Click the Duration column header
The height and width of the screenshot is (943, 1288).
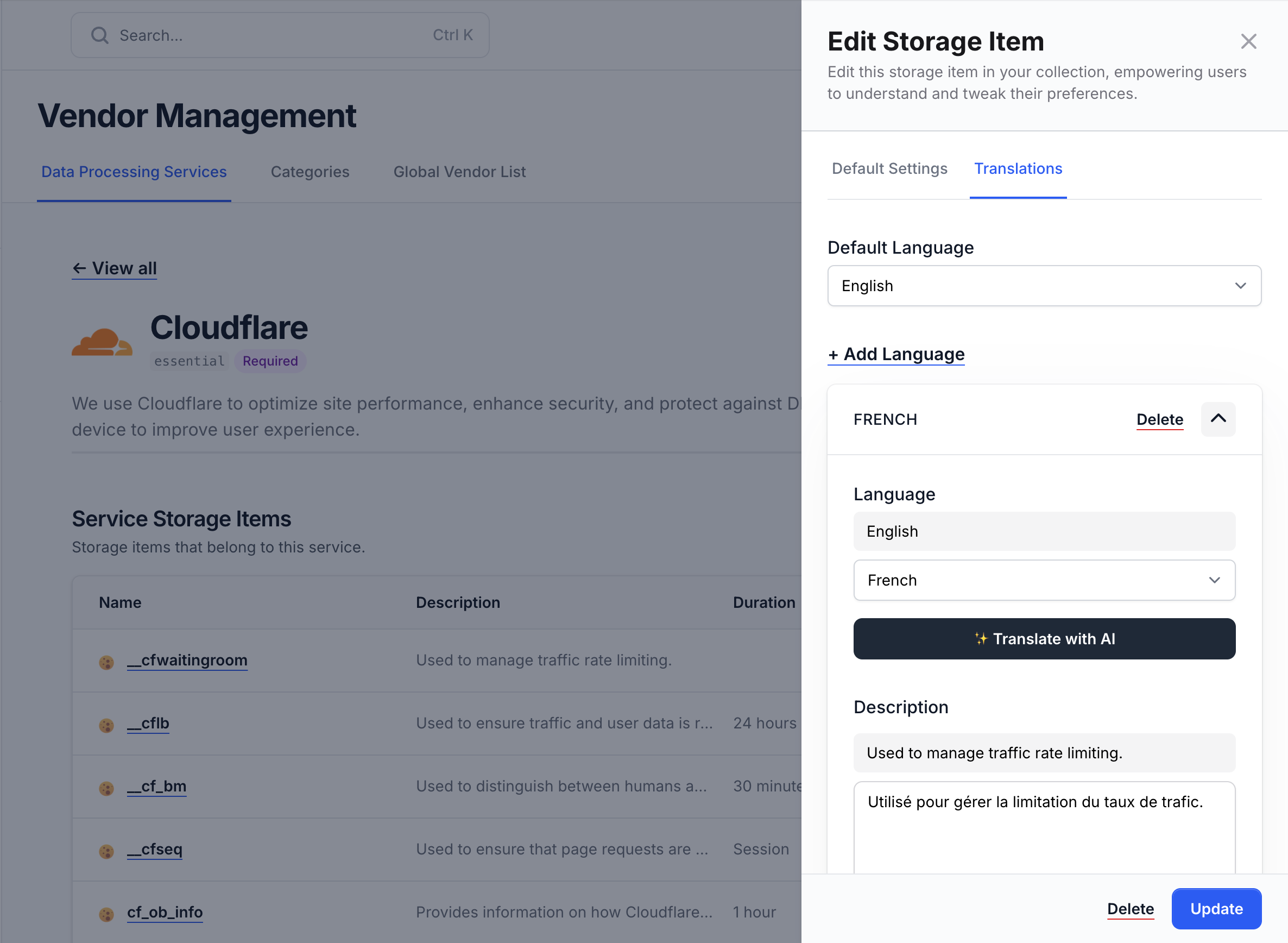(x=763, y=602)
